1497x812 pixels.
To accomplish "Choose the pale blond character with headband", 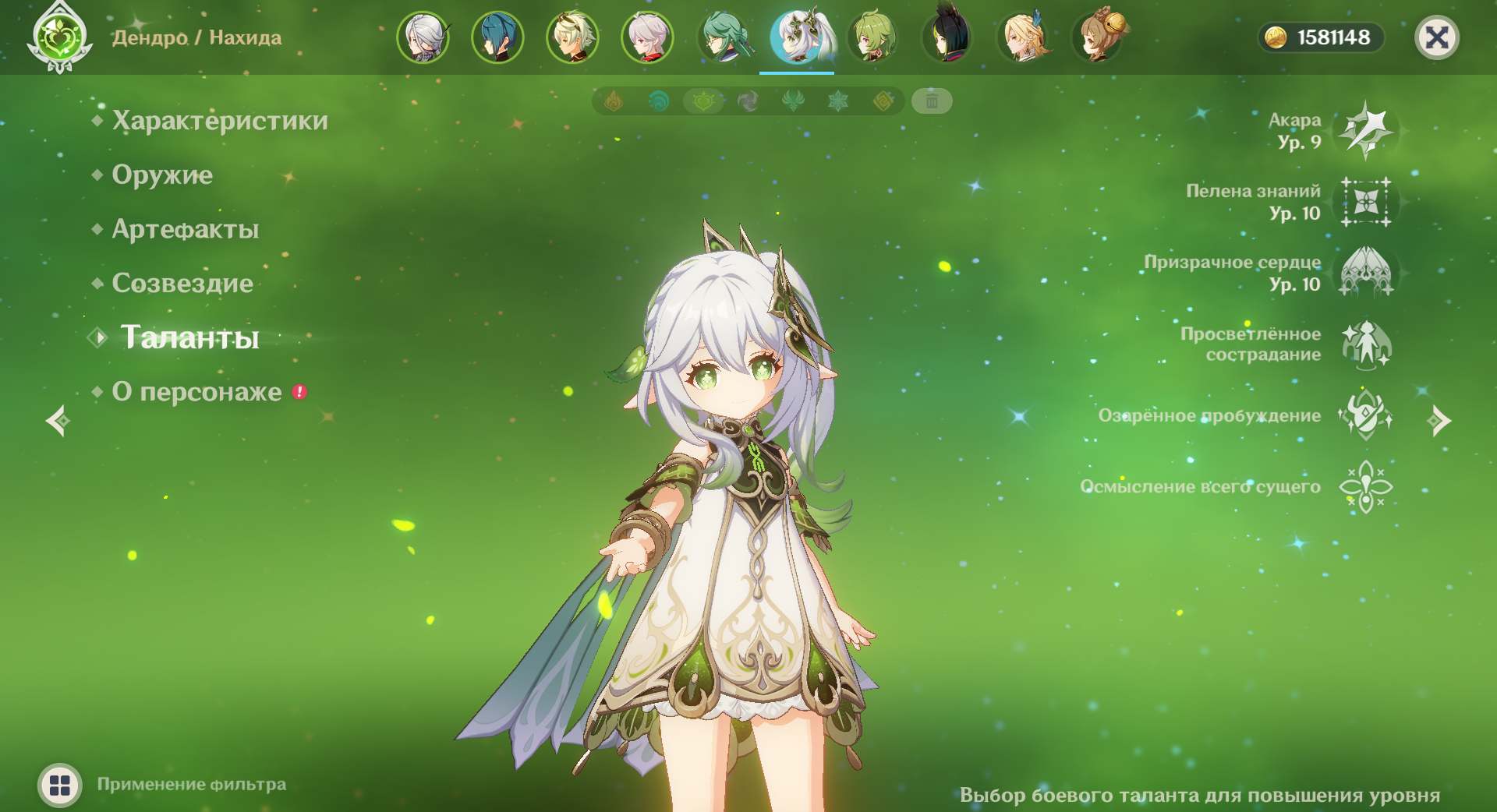I will (572, 37).
